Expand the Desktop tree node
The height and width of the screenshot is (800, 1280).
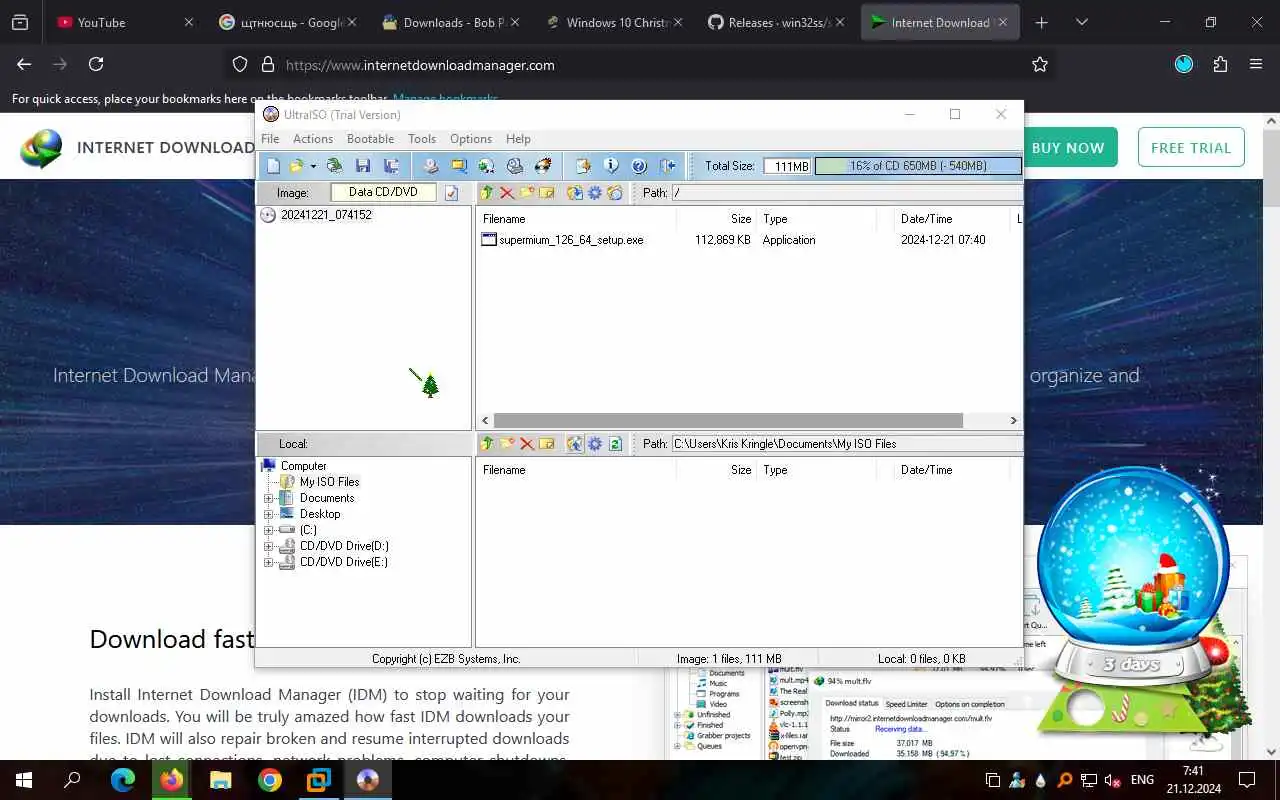(x=268, y=514)
